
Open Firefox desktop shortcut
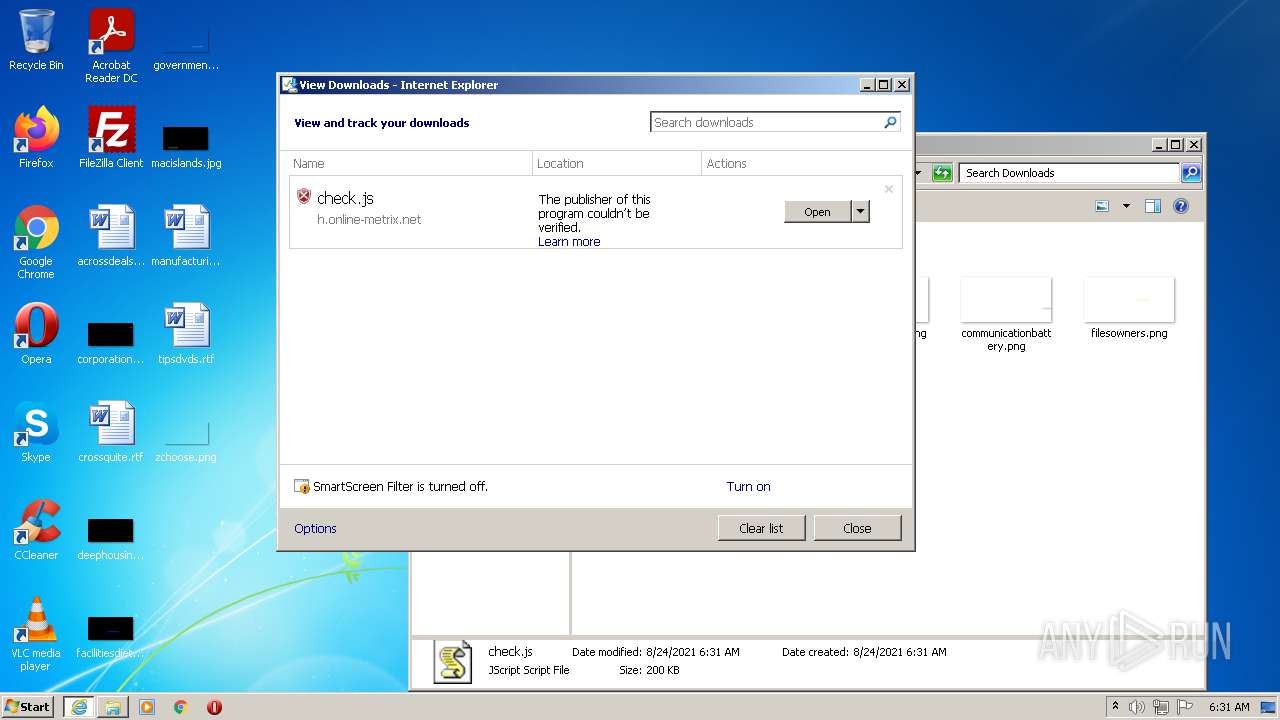[36, 138]
